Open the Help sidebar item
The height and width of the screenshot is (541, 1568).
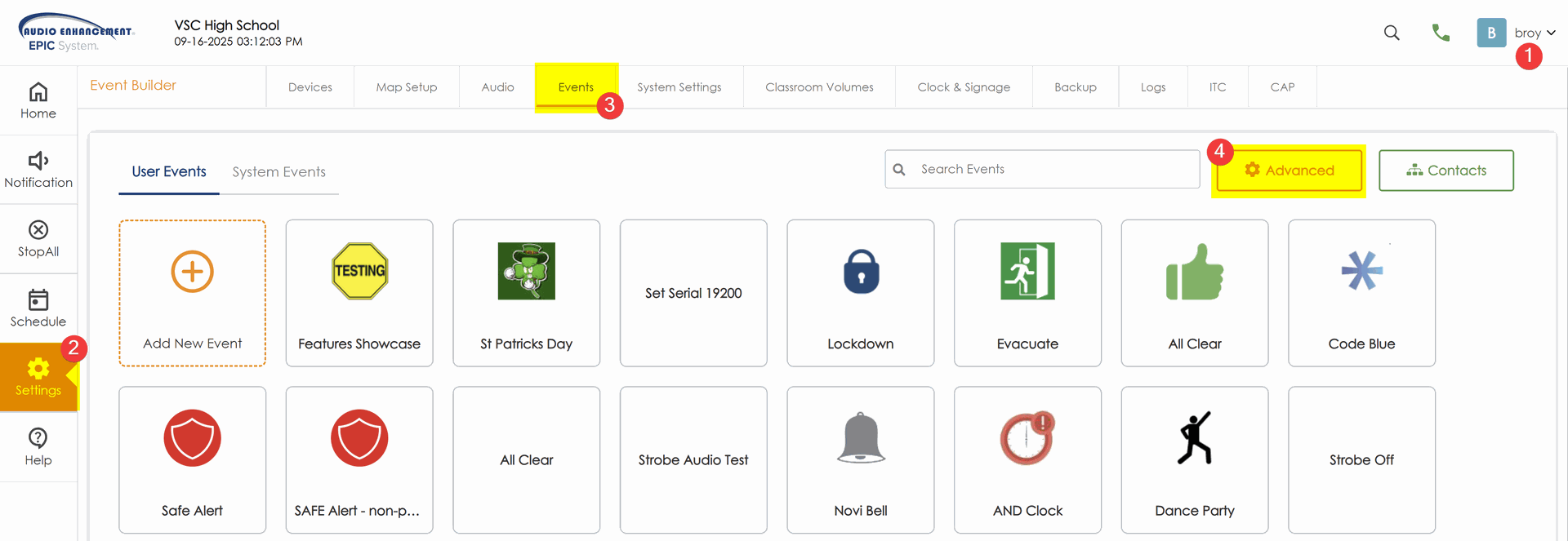point(38,447)
